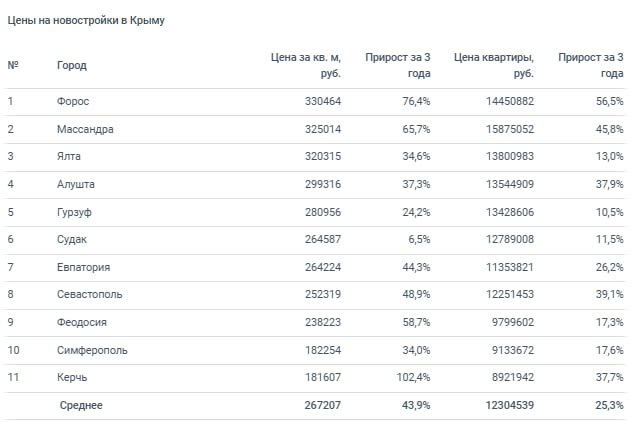
Task: Select the city cell 'Форос'
Action: tap(73, 101)
